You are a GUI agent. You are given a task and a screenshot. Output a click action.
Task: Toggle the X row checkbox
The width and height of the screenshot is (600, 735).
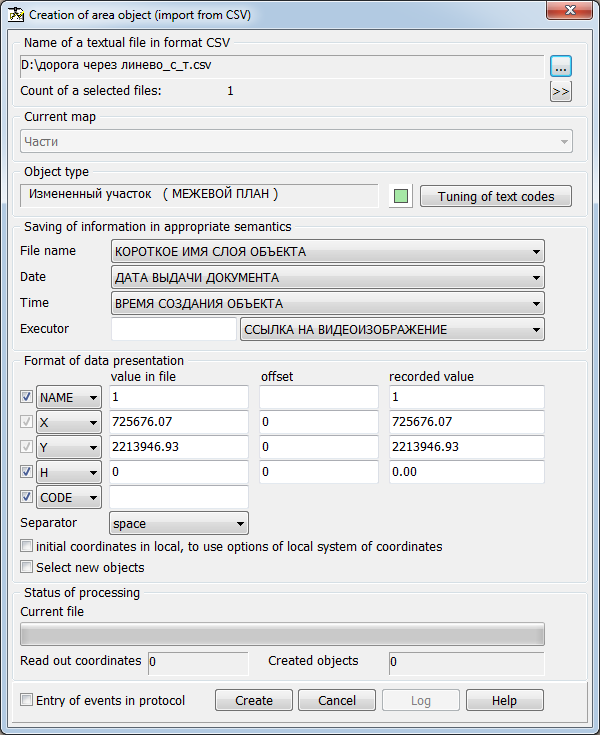[x=26, y=421]
